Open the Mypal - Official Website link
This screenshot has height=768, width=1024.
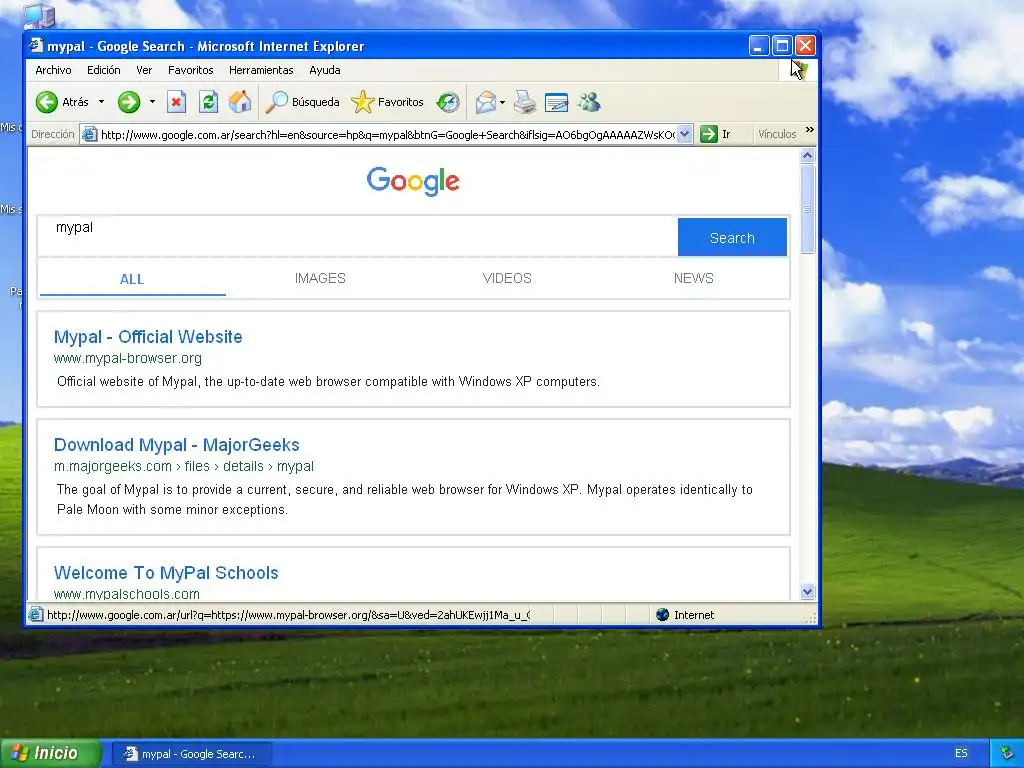148,337
